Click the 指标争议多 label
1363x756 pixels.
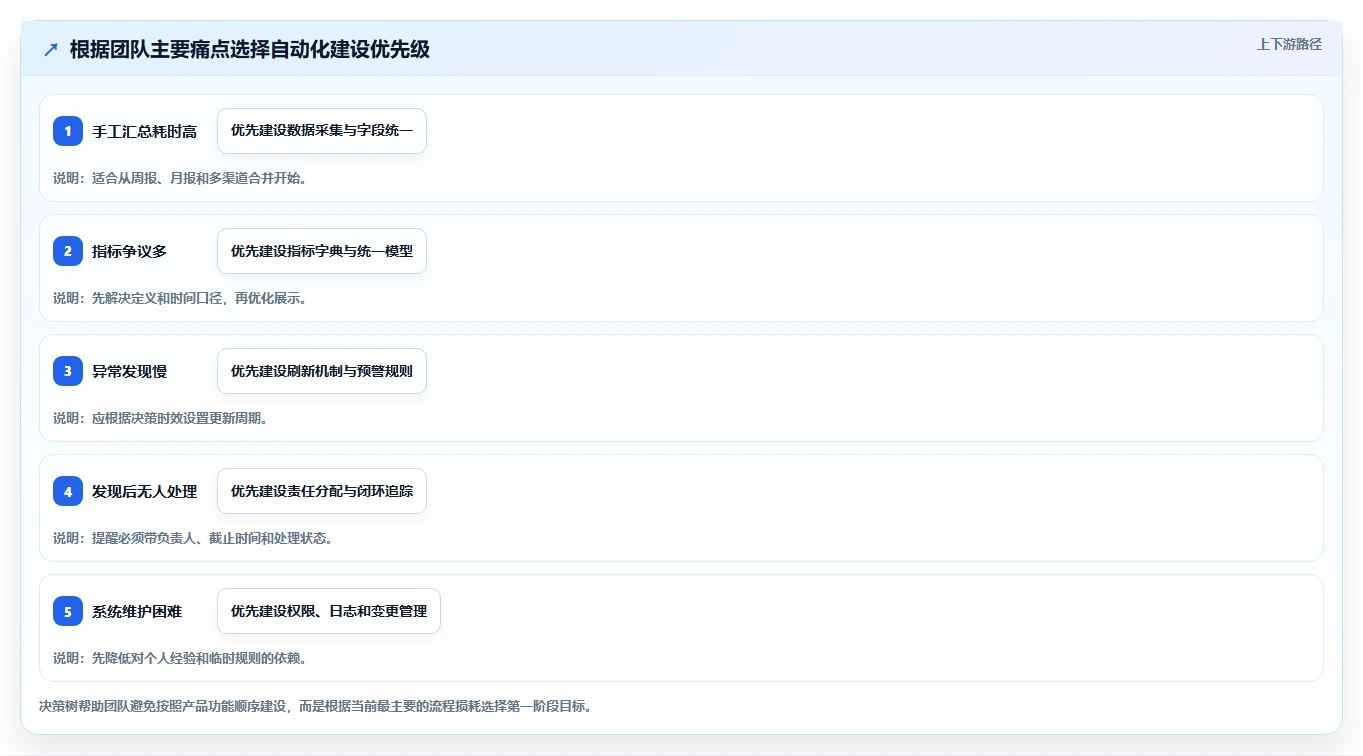point(129,251)
